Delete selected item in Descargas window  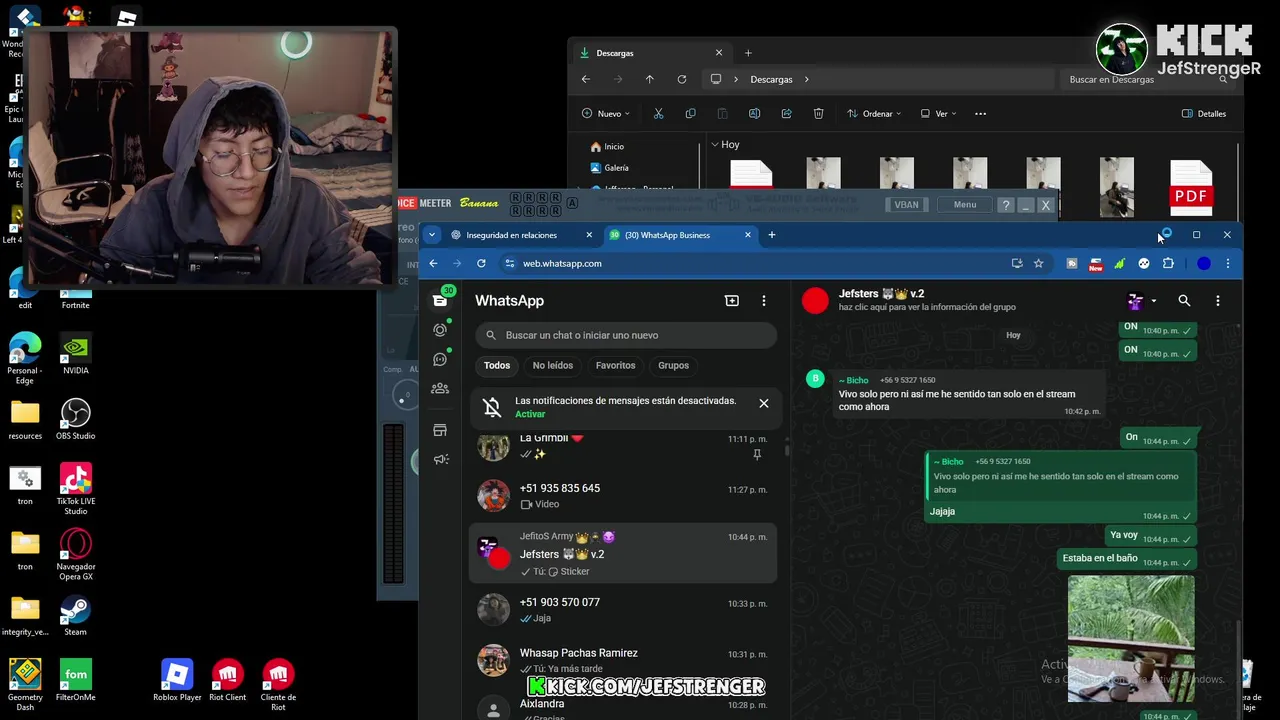tap(818, 114)
